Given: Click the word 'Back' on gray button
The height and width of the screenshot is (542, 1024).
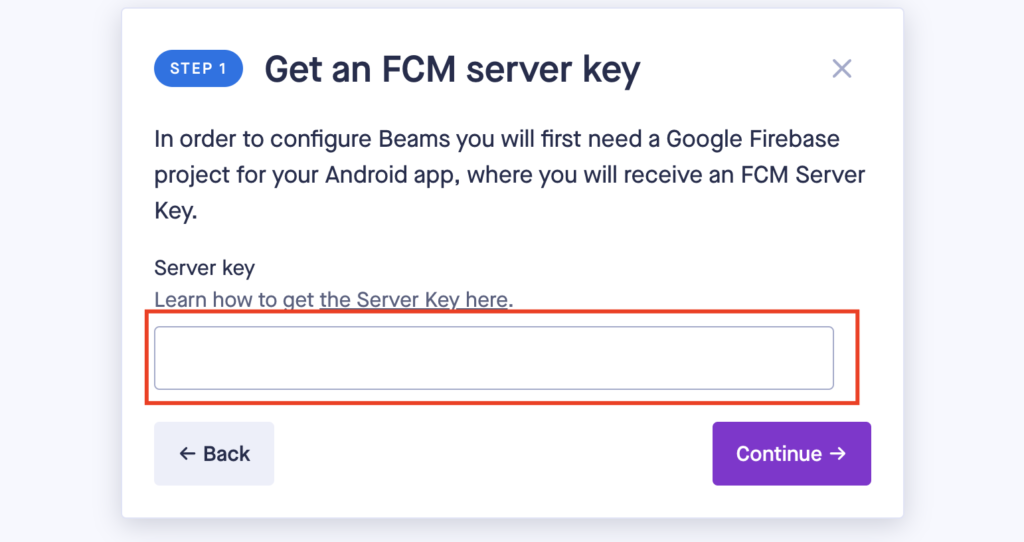Looking at the screenshot, I should click(x=227, y=454).
